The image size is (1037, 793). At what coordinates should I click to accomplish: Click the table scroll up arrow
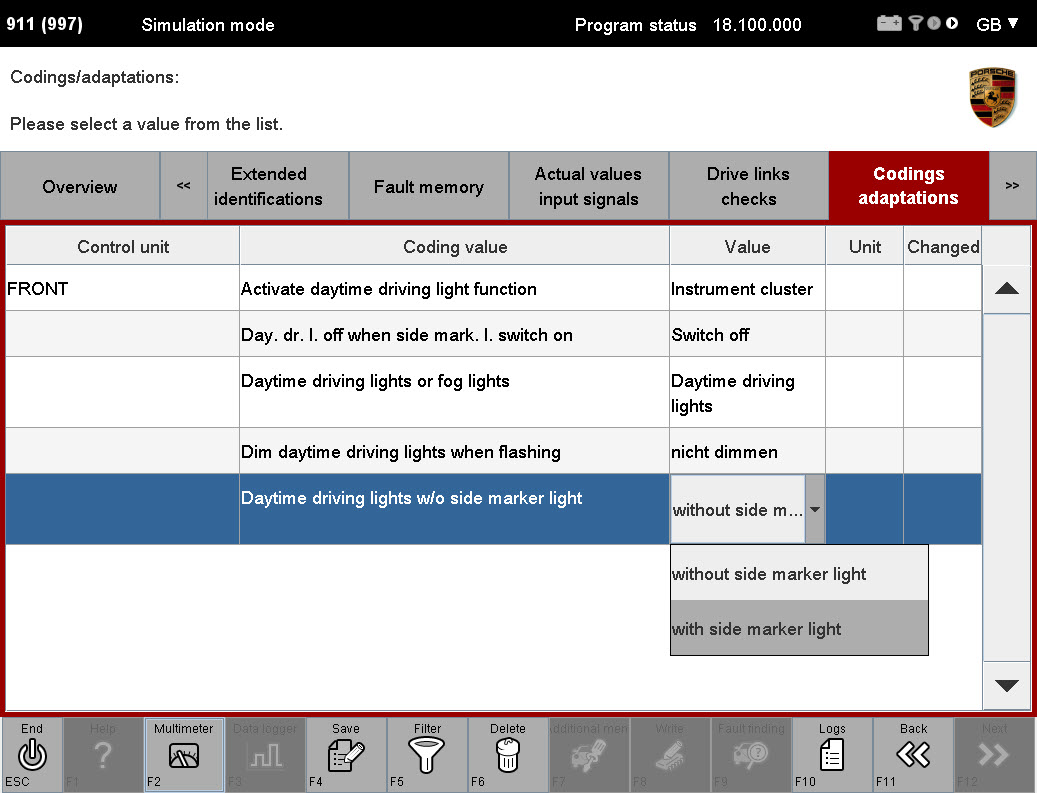1007,288
